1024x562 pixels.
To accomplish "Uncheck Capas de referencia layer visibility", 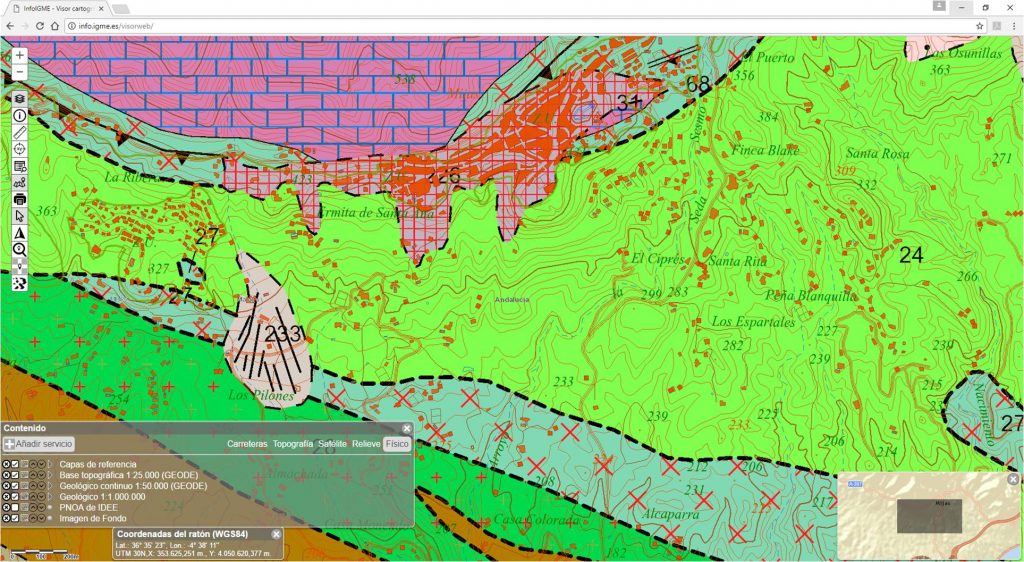I will 15,464.
